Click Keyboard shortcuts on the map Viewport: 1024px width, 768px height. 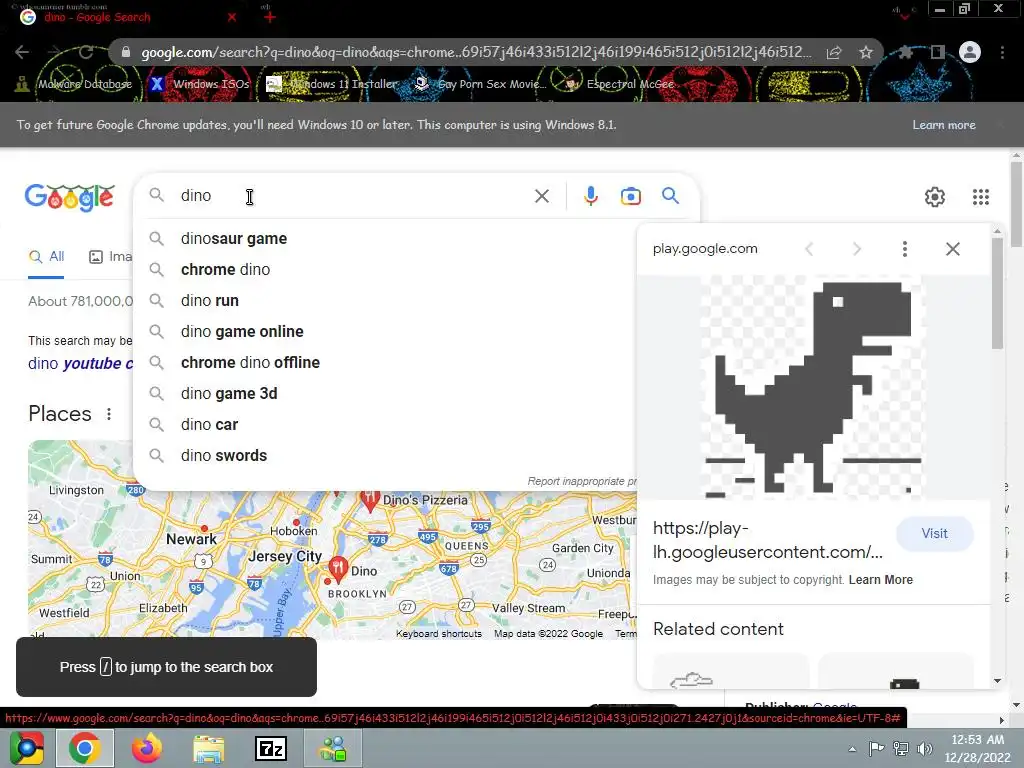(438, 633)
